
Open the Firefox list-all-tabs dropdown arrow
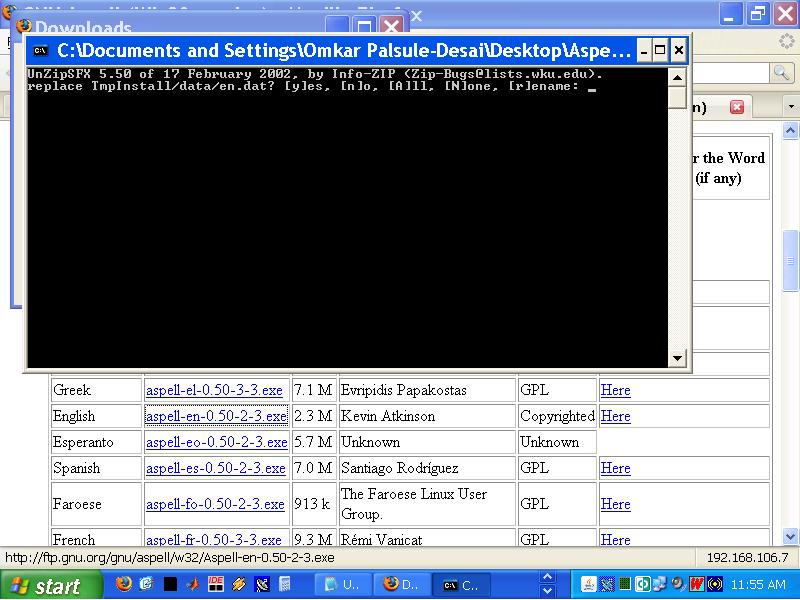click(x=791, y=107)
